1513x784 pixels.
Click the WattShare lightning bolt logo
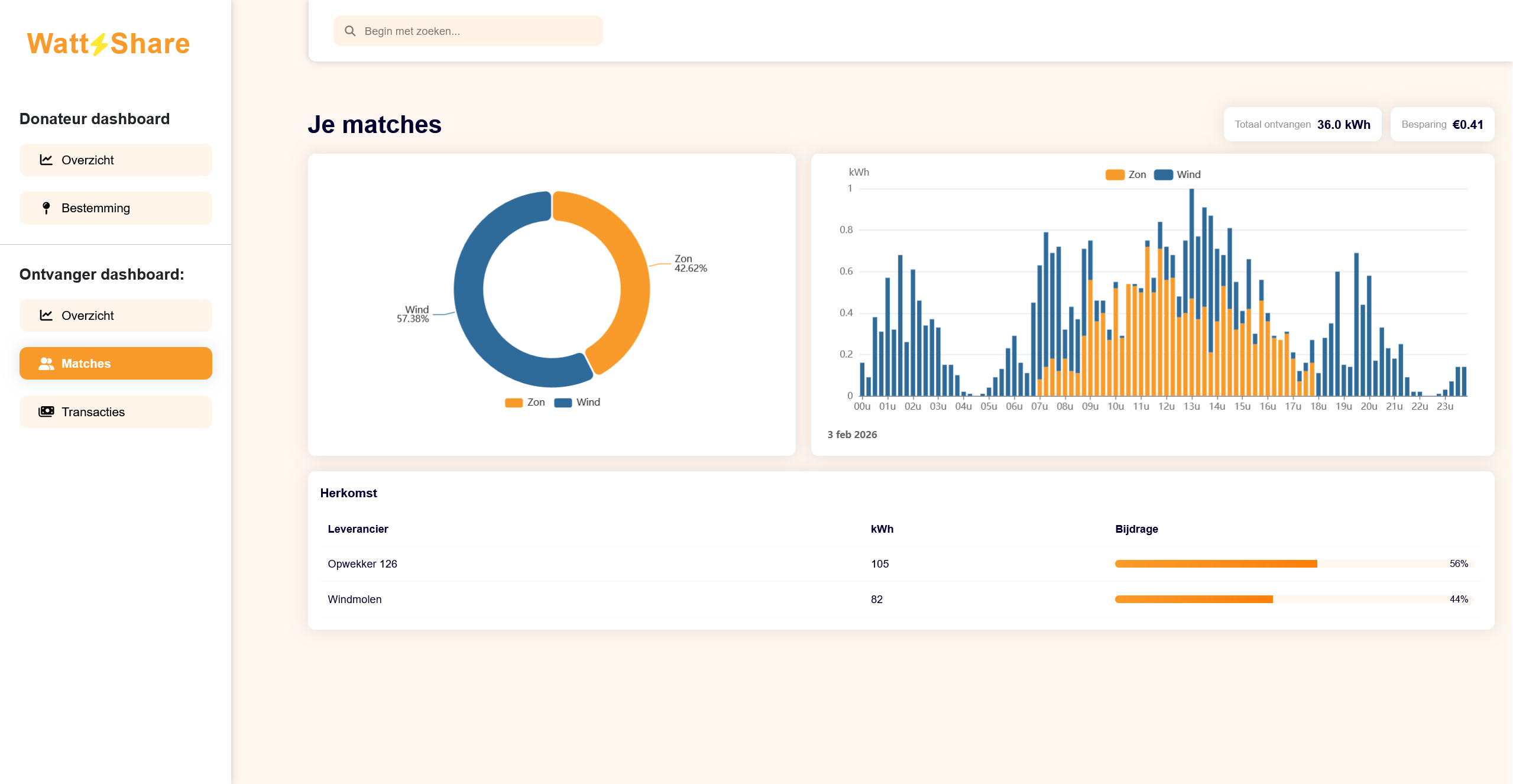(99, 44)
